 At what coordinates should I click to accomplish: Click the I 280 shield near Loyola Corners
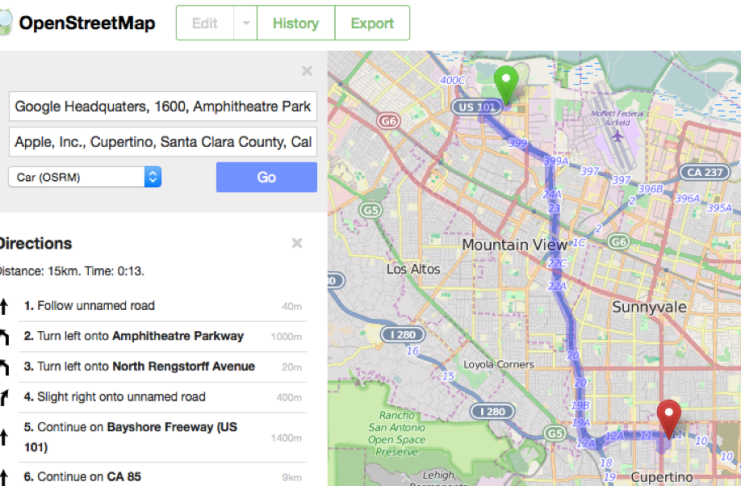click(x=403, y=335)
